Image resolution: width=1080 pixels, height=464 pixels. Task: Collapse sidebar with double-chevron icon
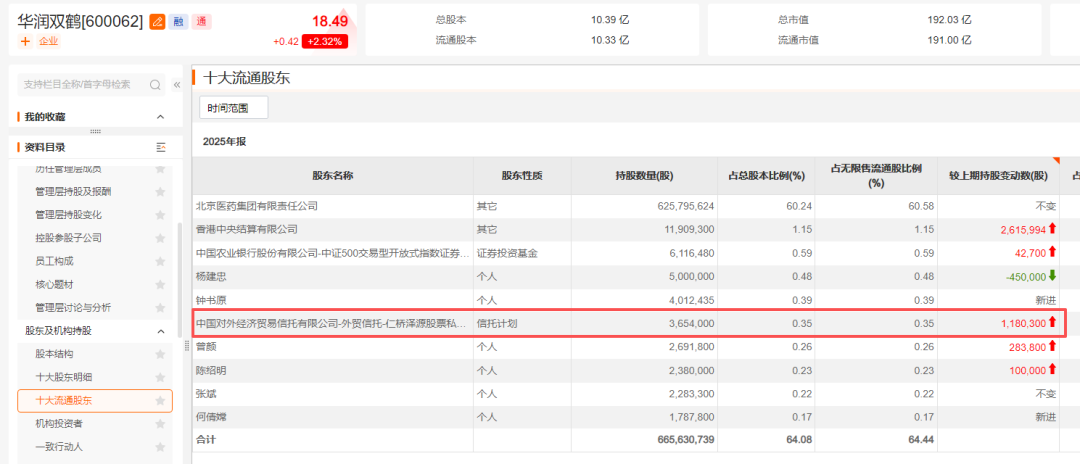click(x=177, y=85)
